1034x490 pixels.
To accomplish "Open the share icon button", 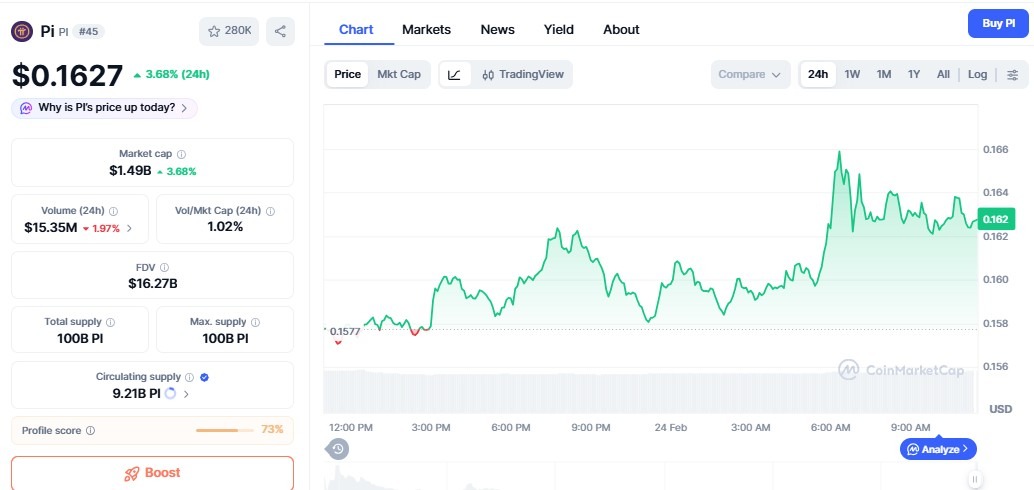I will point(280,31).
